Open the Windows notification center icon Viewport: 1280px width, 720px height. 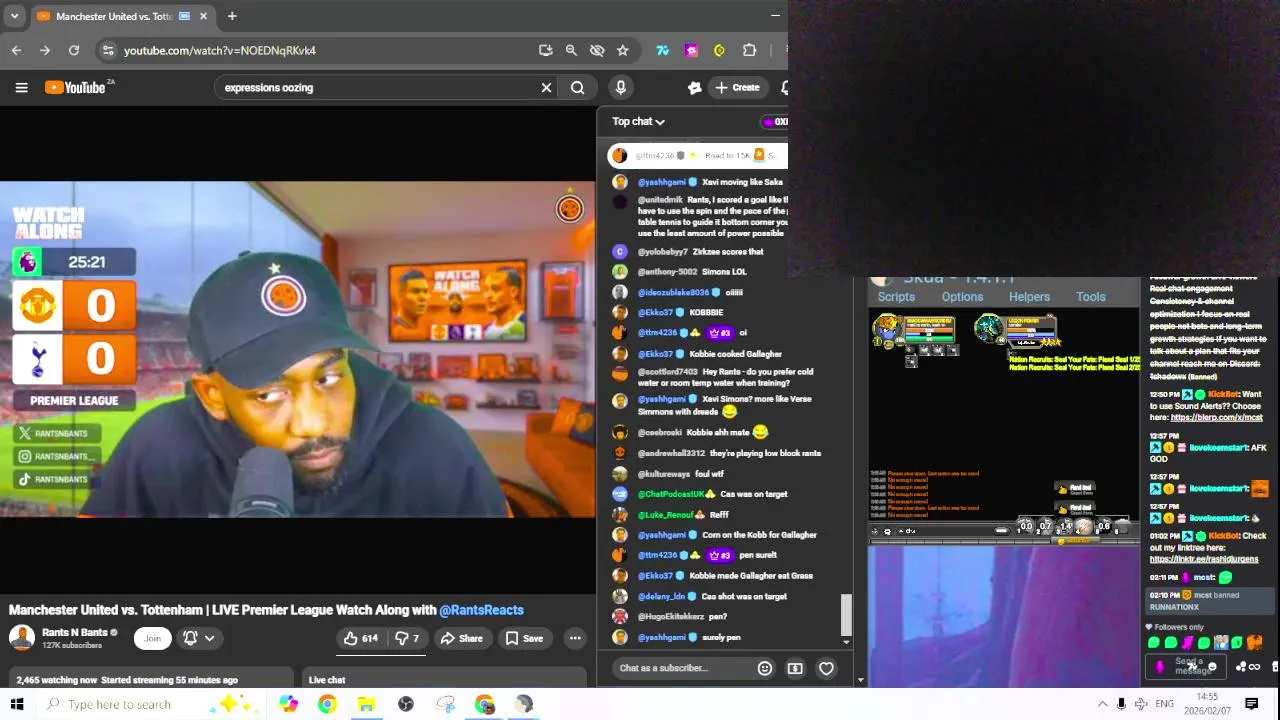point(1251,704)
